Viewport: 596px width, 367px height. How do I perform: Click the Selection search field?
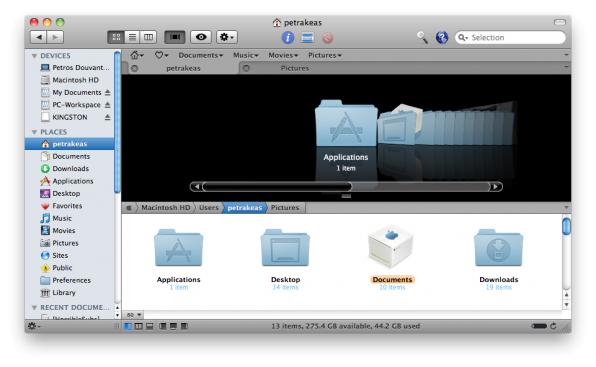(510, 37)
